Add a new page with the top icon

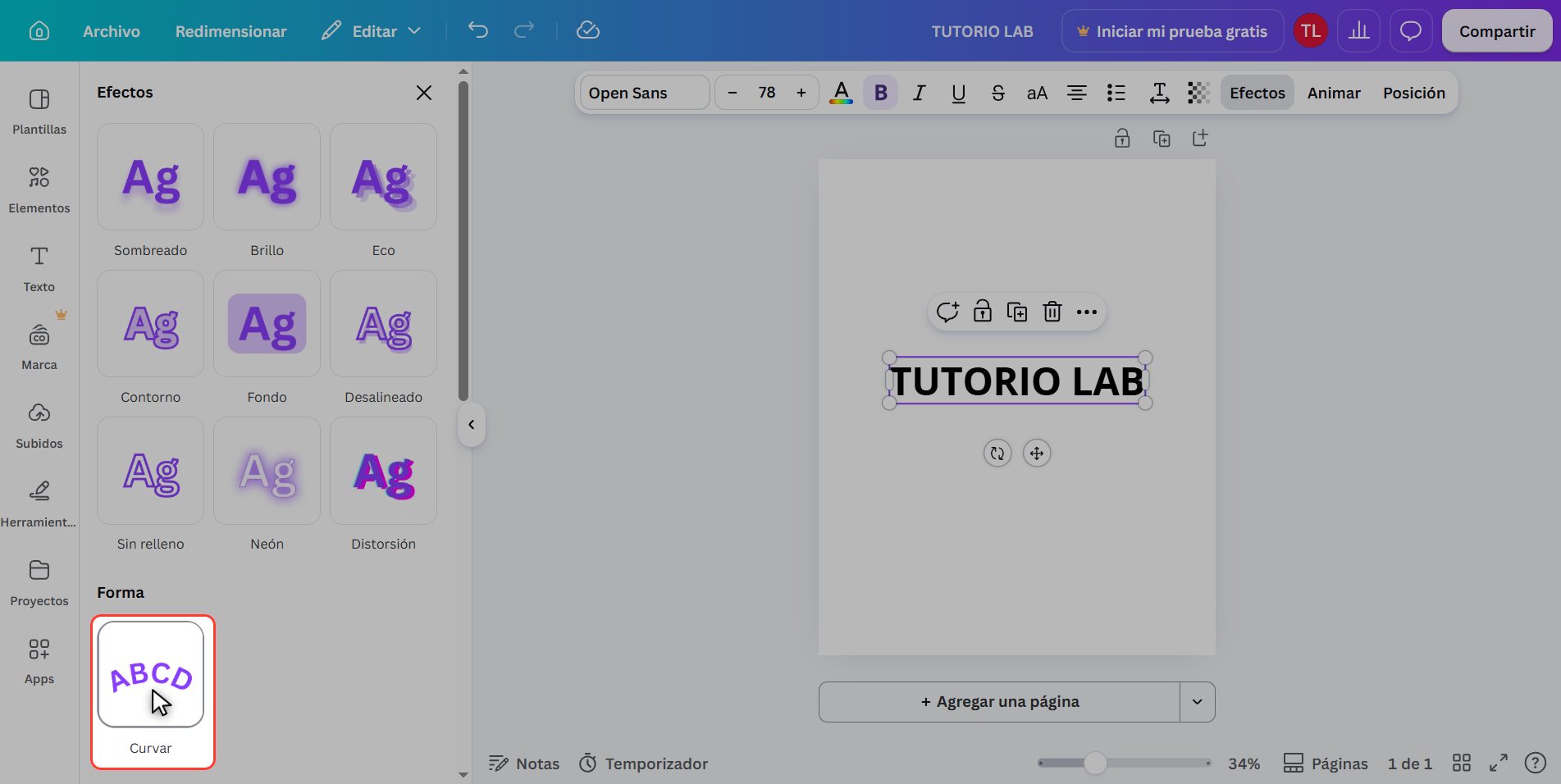pos(1200,139)
